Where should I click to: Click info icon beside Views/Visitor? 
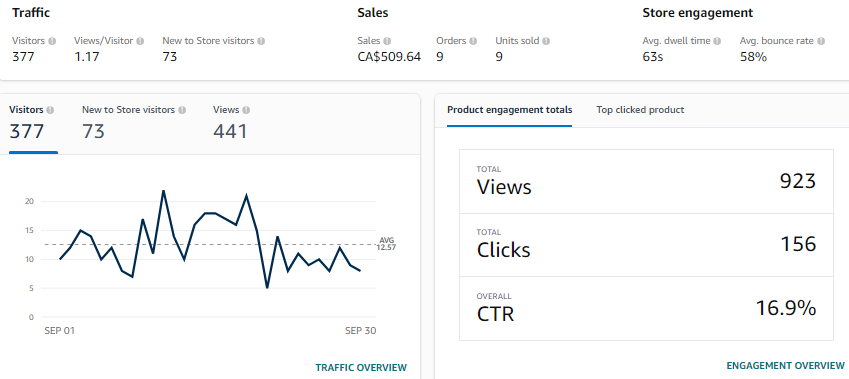tap(140, 41)
